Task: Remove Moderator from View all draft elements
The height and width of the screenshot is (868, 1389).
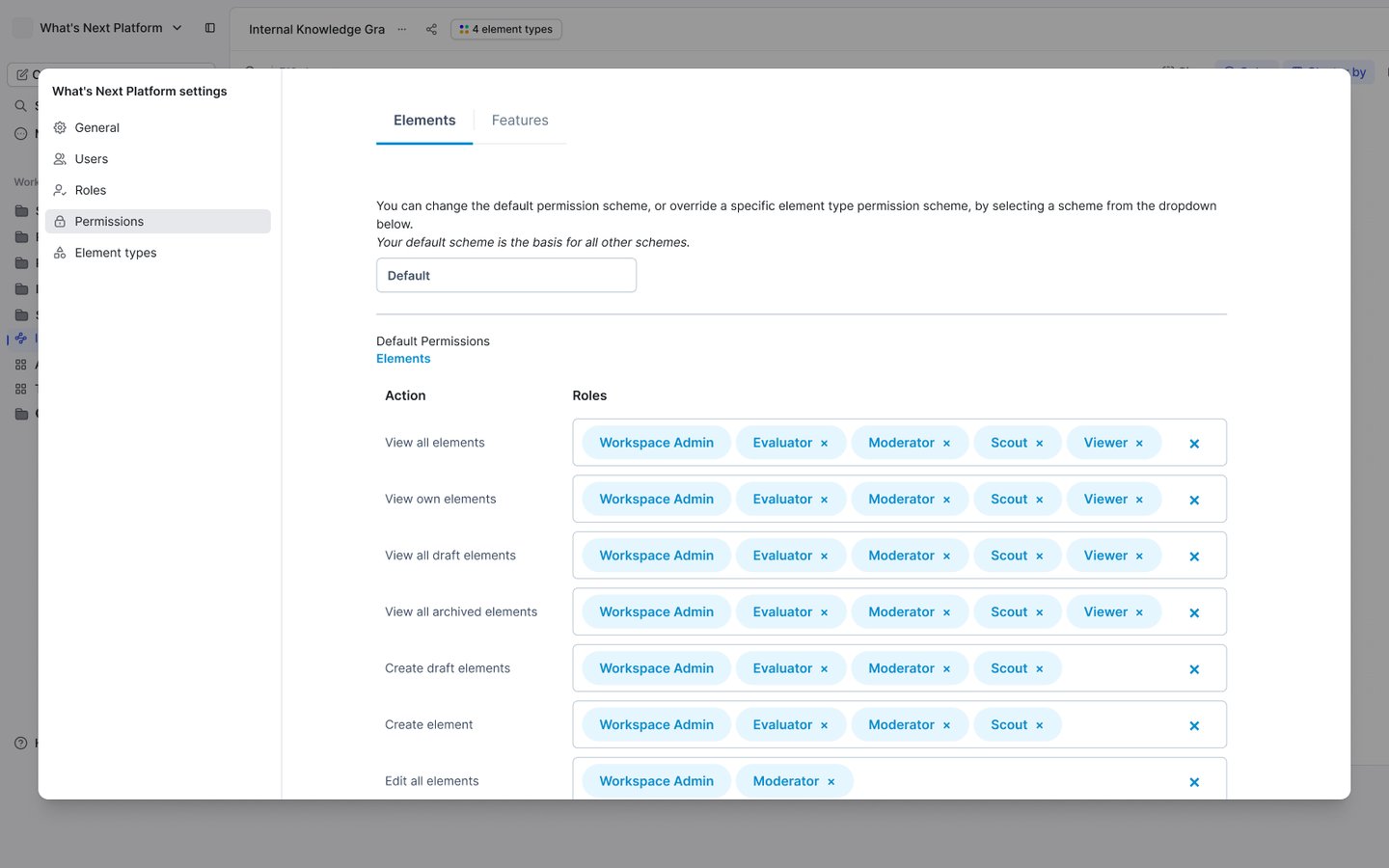Action: pos(946,556)
